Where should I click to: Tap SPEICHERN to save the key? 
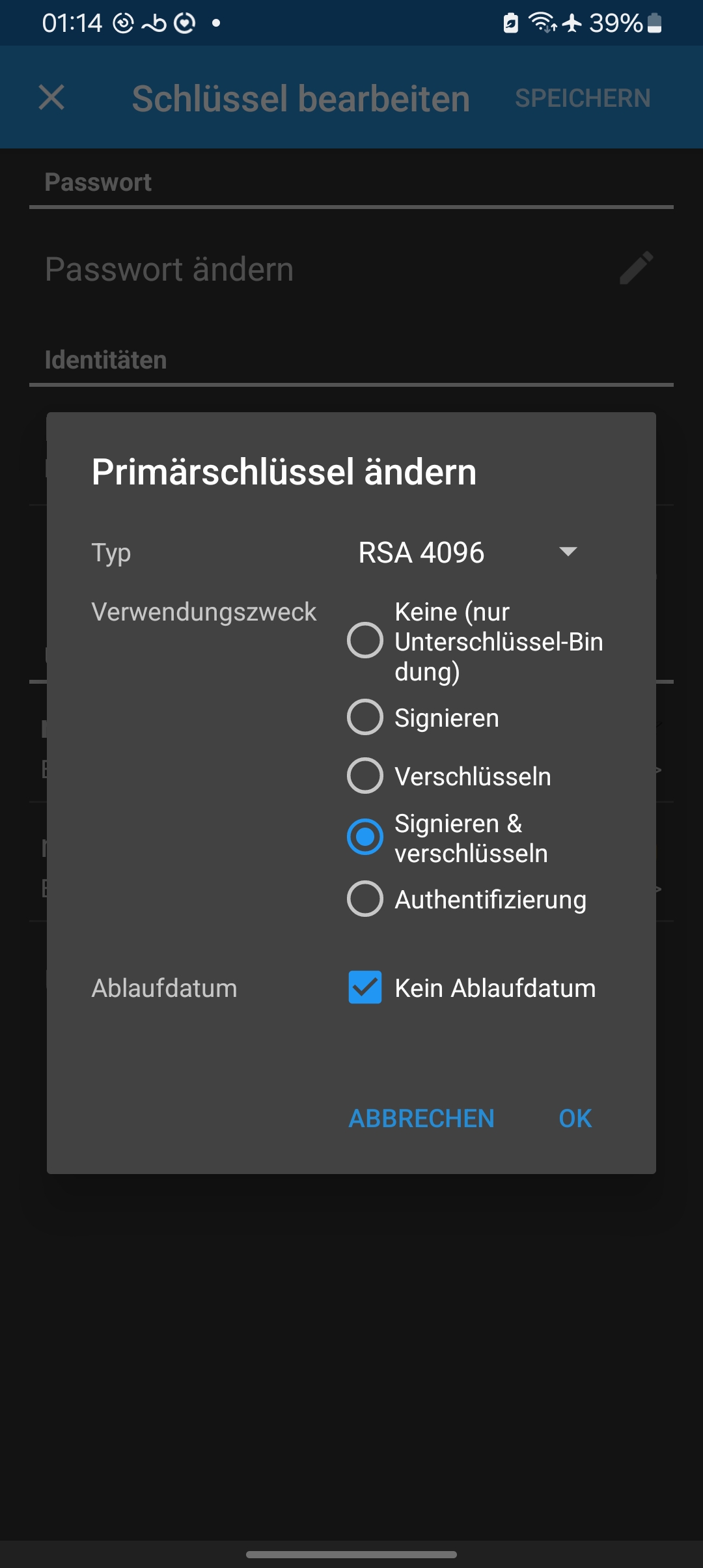583,98
